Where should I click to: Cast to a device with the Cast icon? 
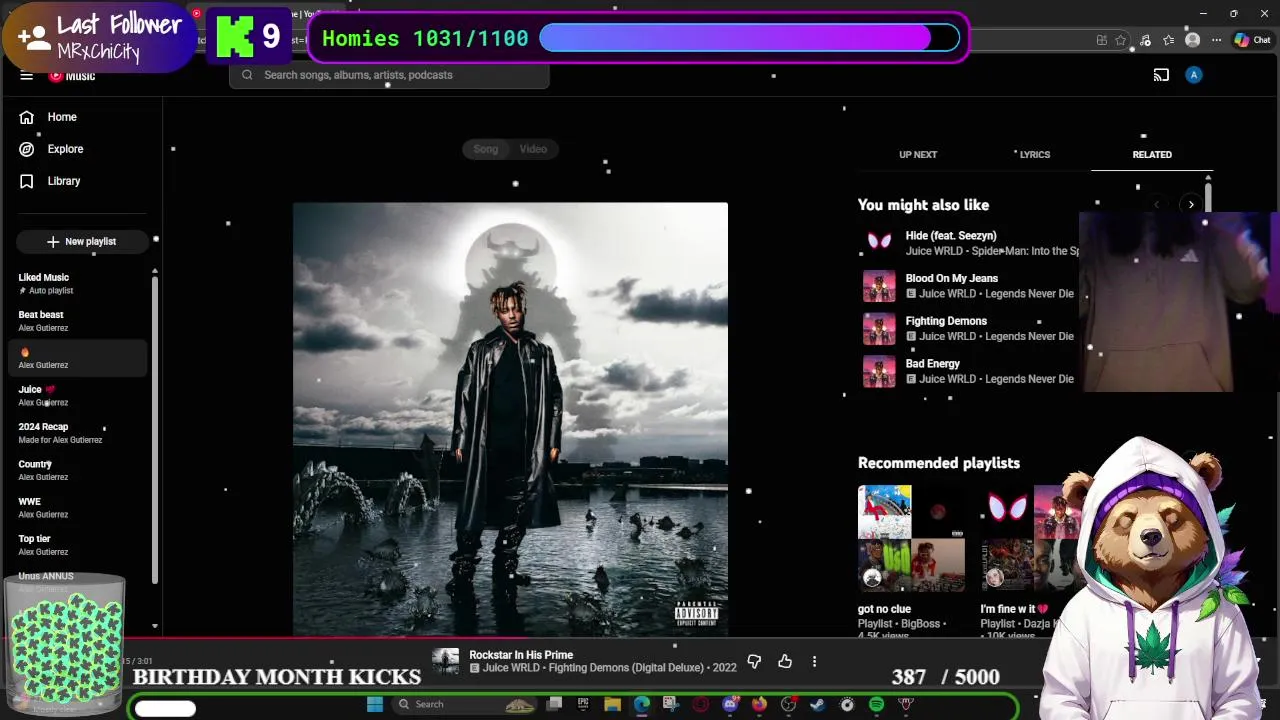[x=1161, y=75]
